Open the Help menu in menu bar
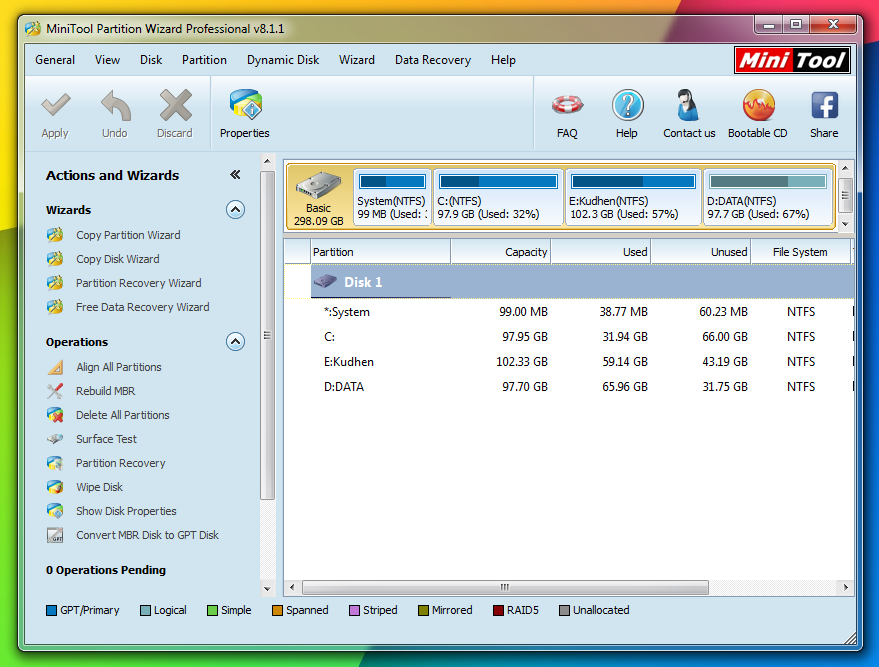879x667 pixels. click(503, 60)
